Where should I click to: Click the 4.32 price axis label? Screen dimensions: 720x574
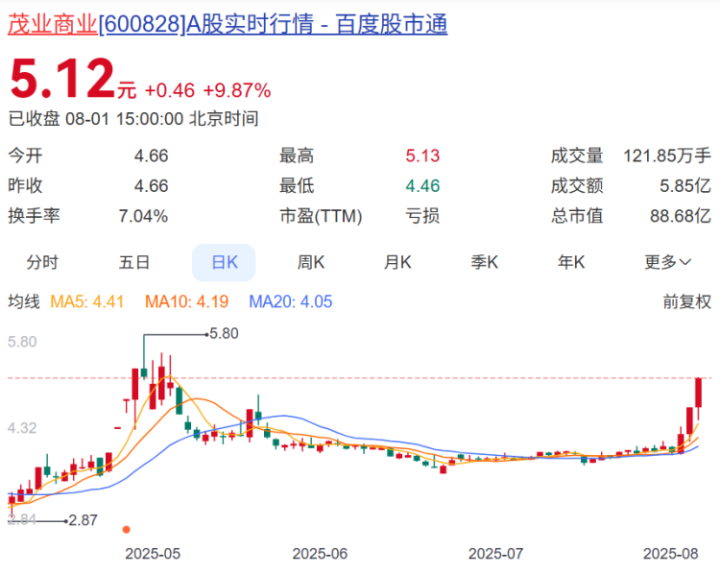pyautogui.click(x=22, y=428)
